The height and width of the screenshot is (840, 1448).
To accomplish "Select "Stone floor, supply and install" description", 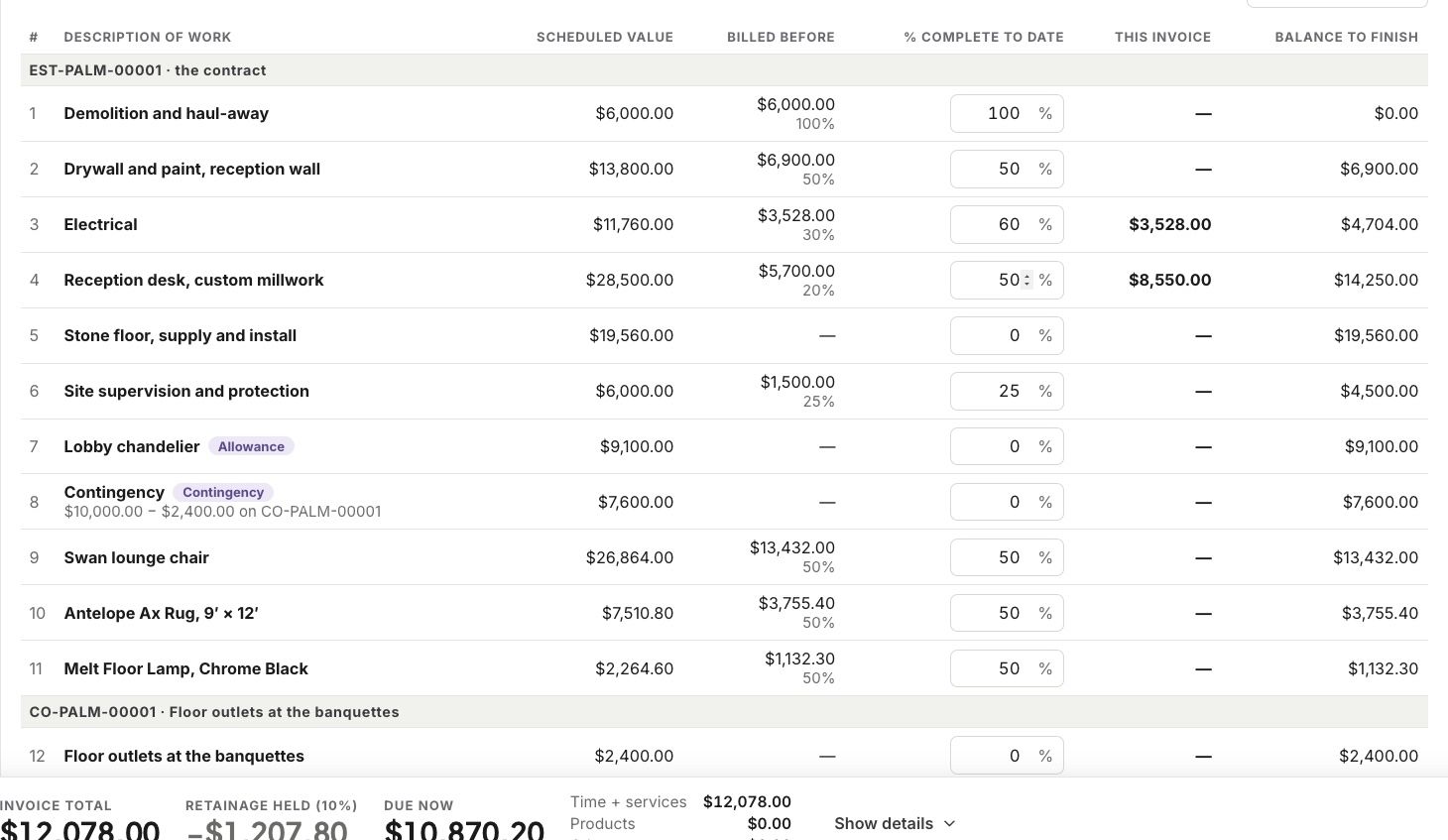I will pyautogui.click(x=181, y=335).
